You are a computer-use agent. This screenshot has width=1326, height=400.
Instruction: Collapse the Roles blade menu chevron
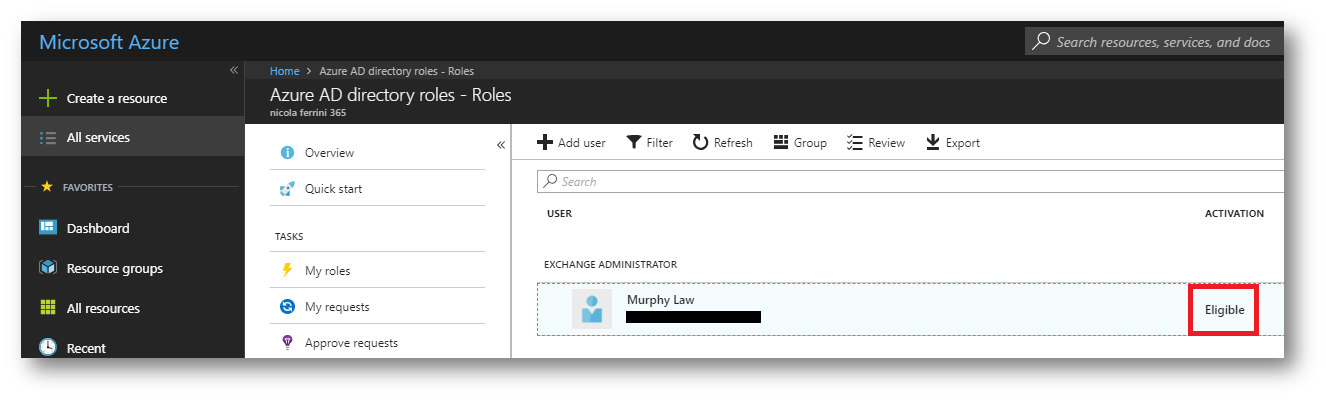pyautogui.click(x=501, y=145)
